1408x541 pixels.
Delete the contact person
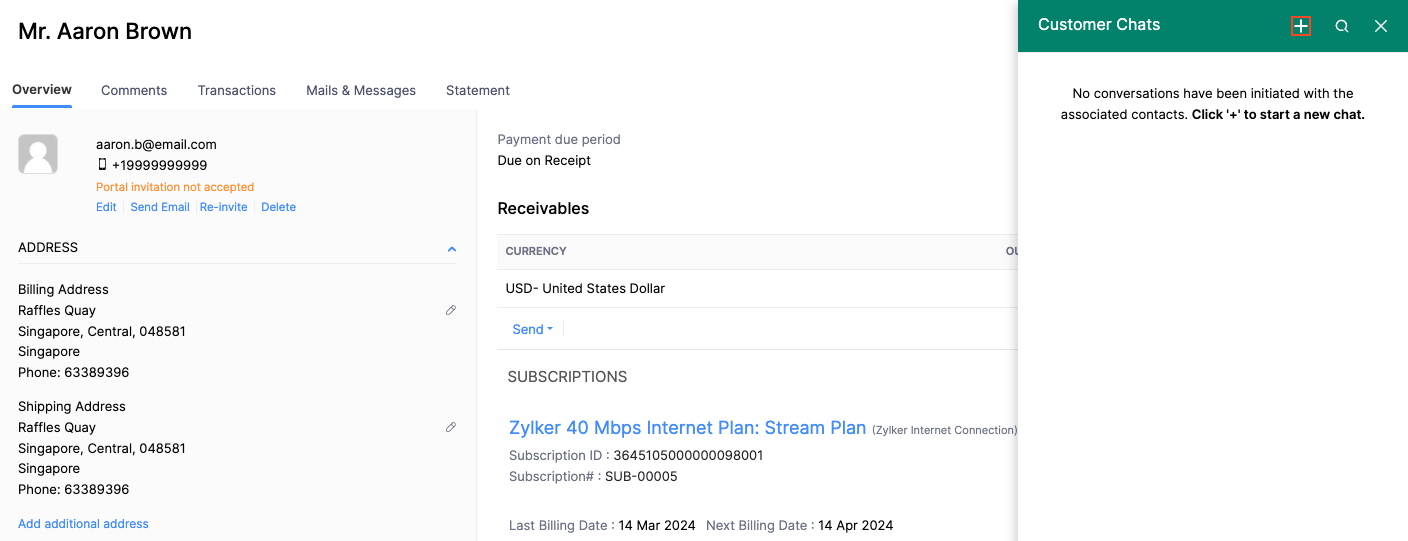(278, 207)
